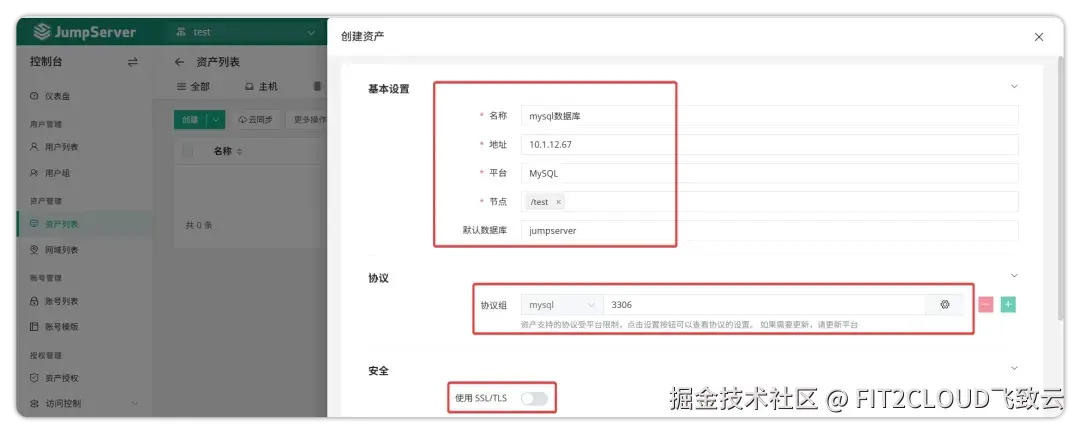The height and width of the screenshot is (428, 1080).
Task: Click the drawer vertical scrollbar
Action: pyautogui.click(x=1059, y=190)
